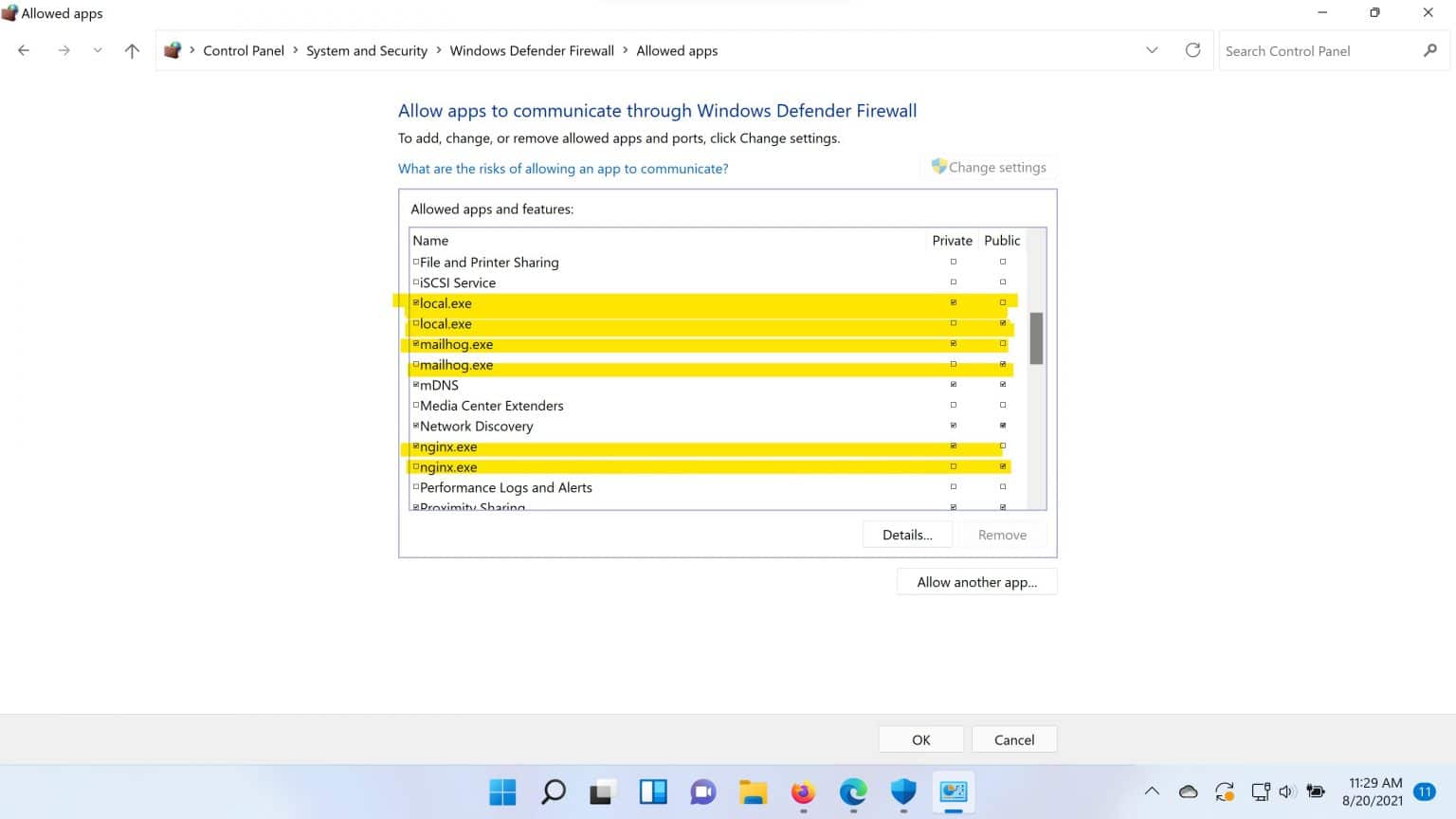Open risks of allowing an app link
This screenshot has height=819, width=1456.
tap(563, 169)
